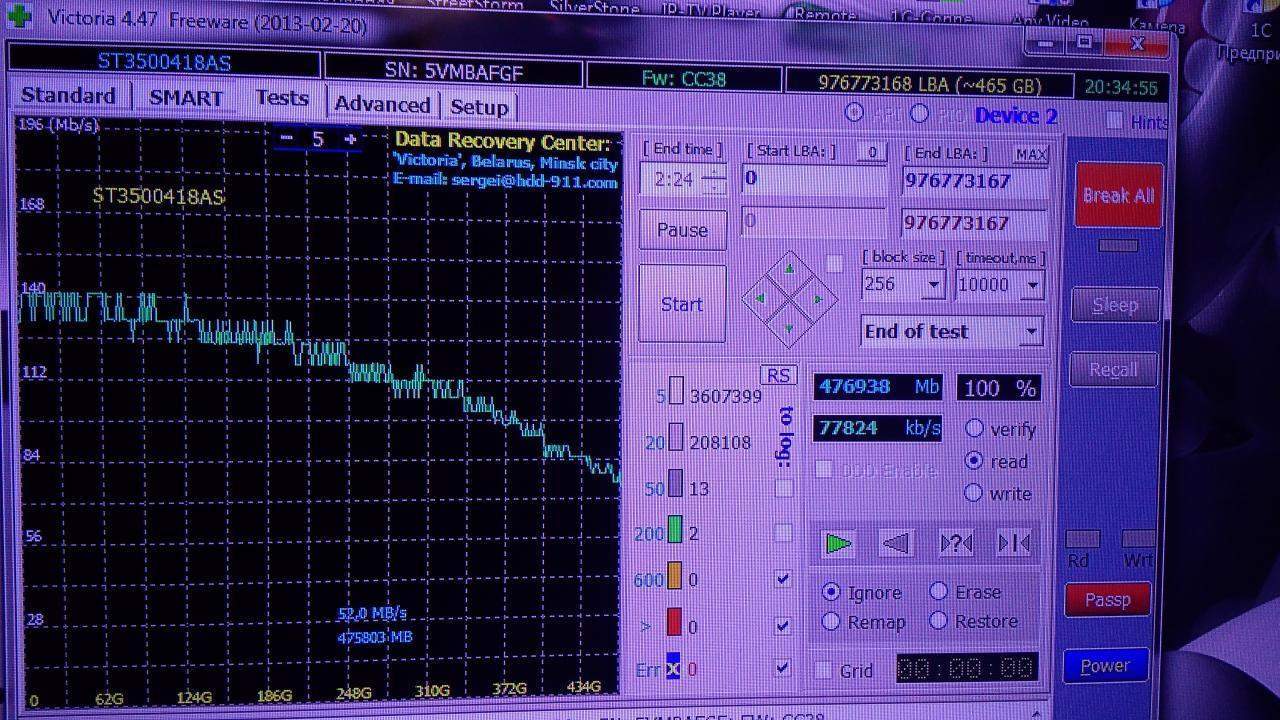
Task: Toggle log checkbox for 200 ms blocks
Action: (x=784, y=533)
